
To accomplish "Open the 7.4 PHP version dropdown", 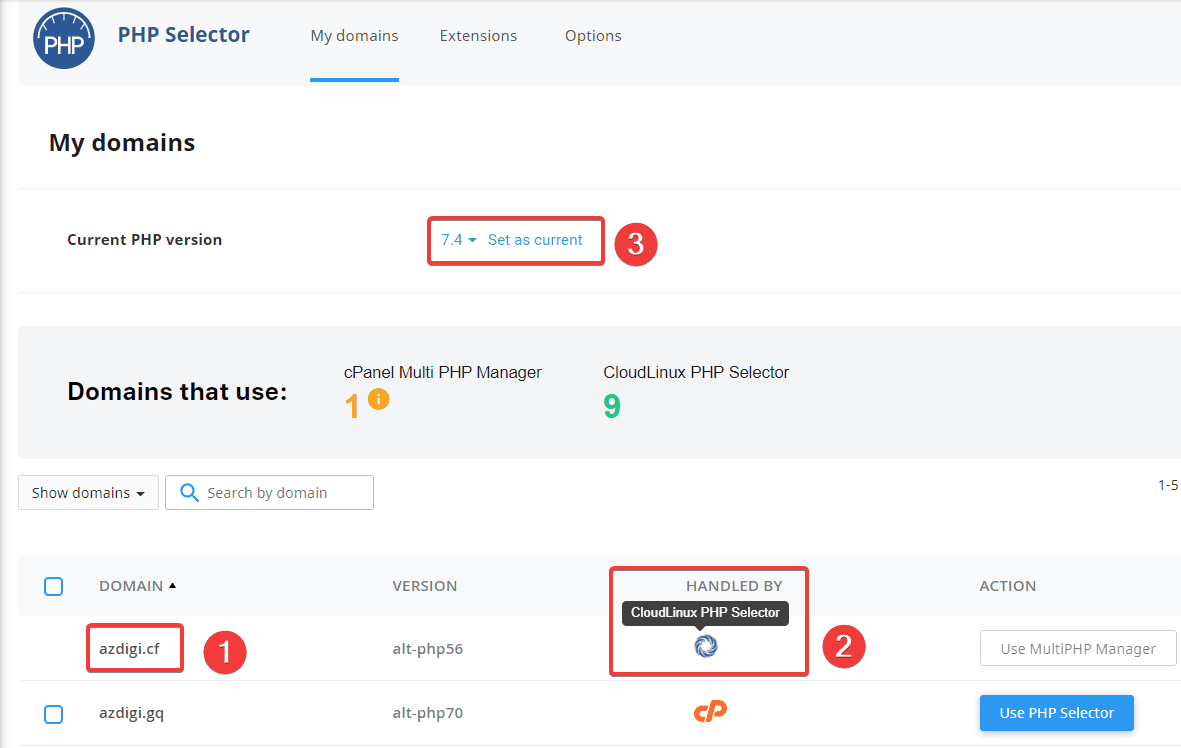I will tap(459, 240).
